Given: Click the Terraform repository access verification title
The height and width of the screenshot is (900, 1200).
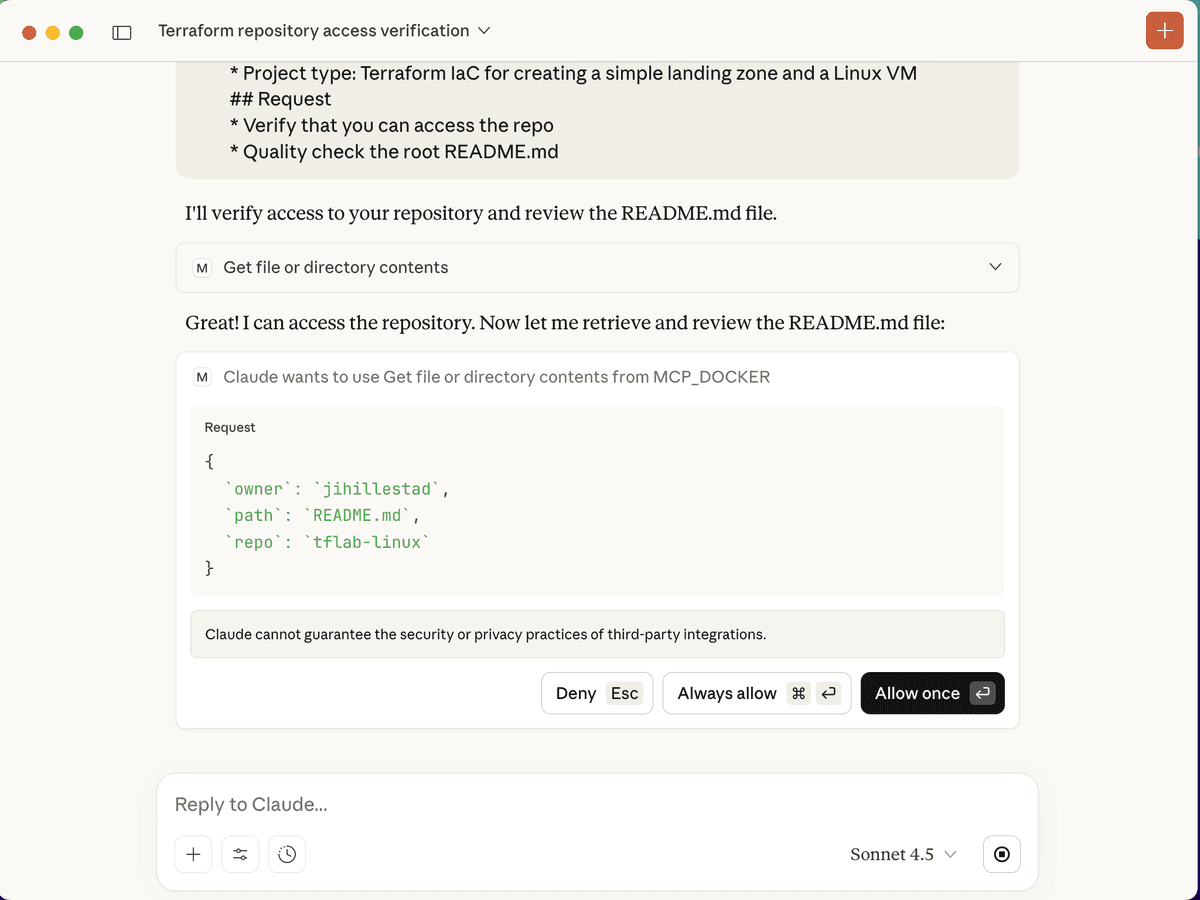Looking at the screenshot, I should click(313, 31).
